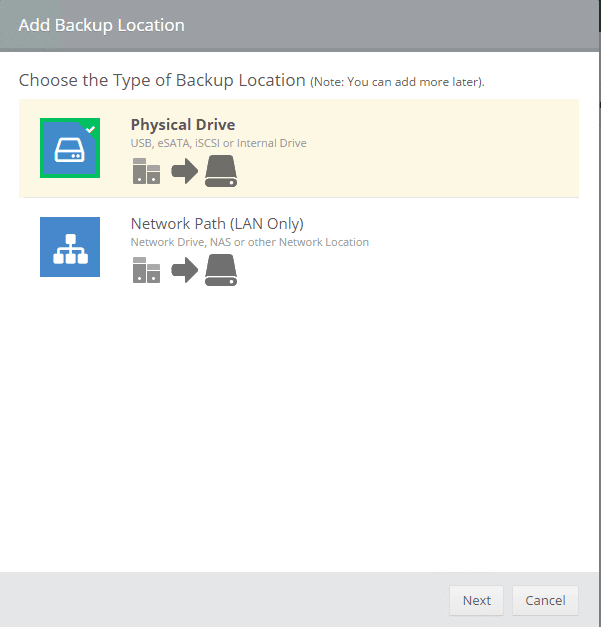
Task: Click the 'USB, eSATA, iSCSI or Internal Drive' description
Action: tap(218, 143)
